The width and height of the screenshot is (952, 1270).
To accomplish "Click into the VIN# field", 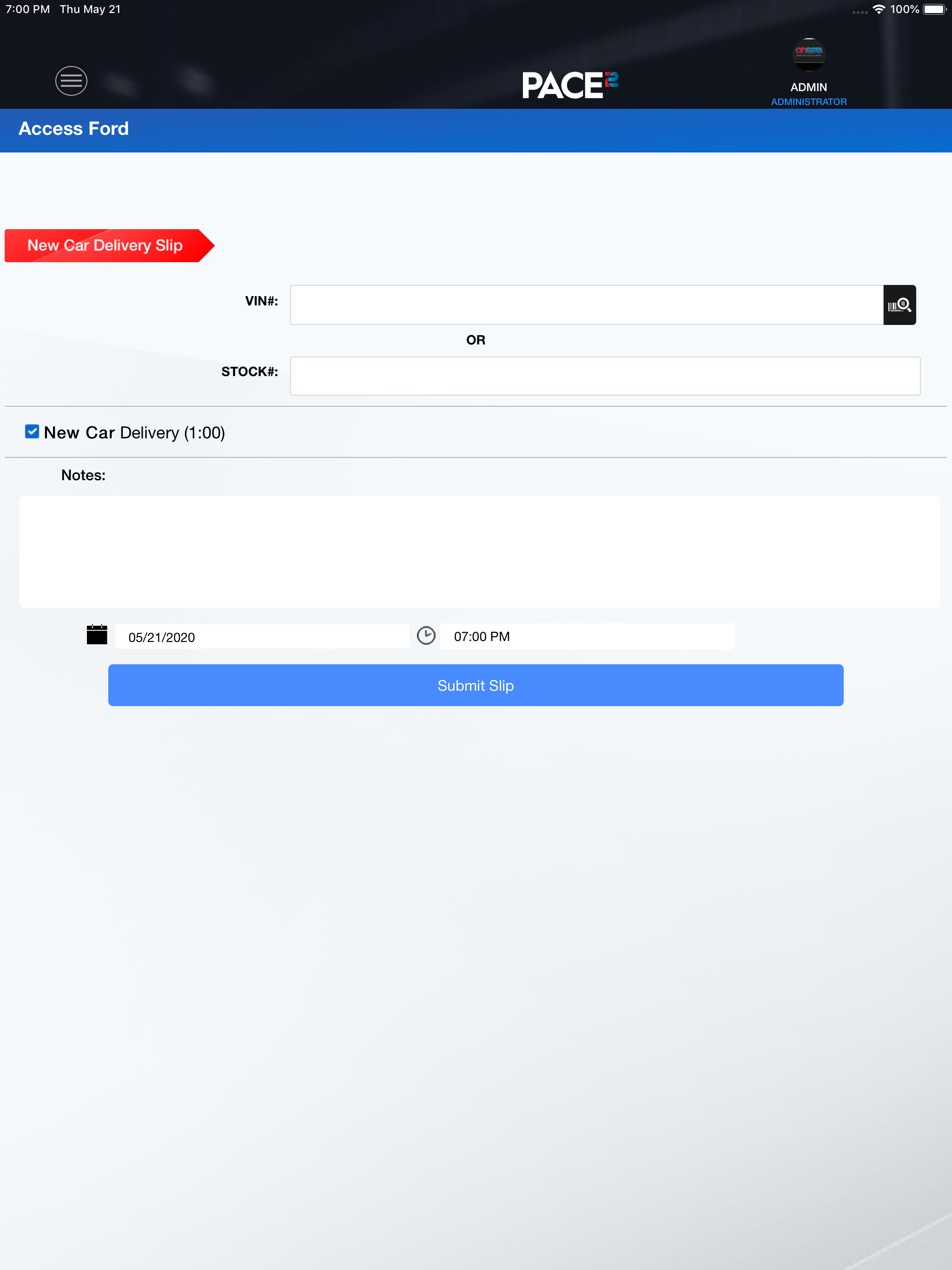I will pyautogui.click(x=586, y=305).
